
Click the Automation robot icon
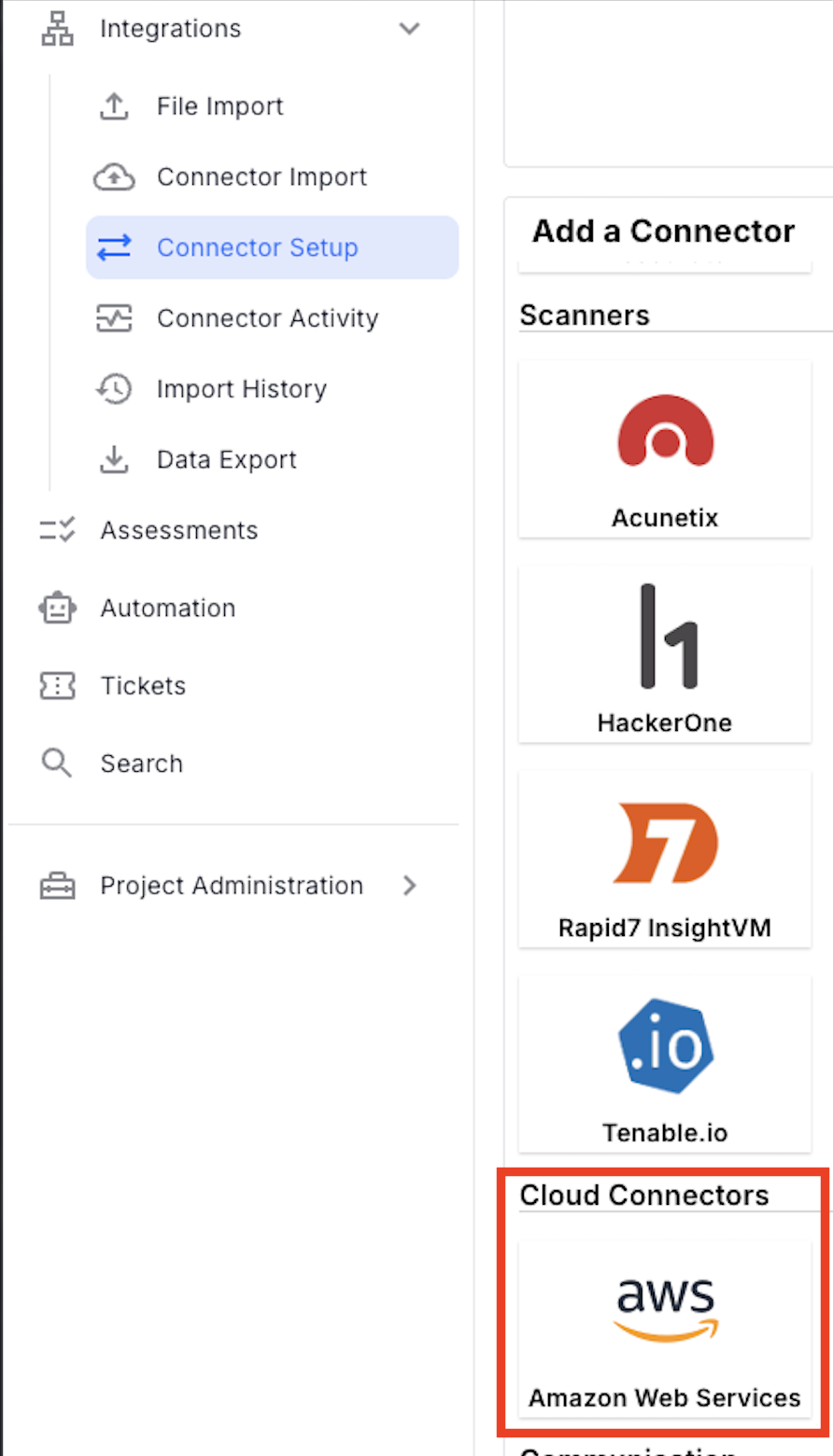click(57, 608)
